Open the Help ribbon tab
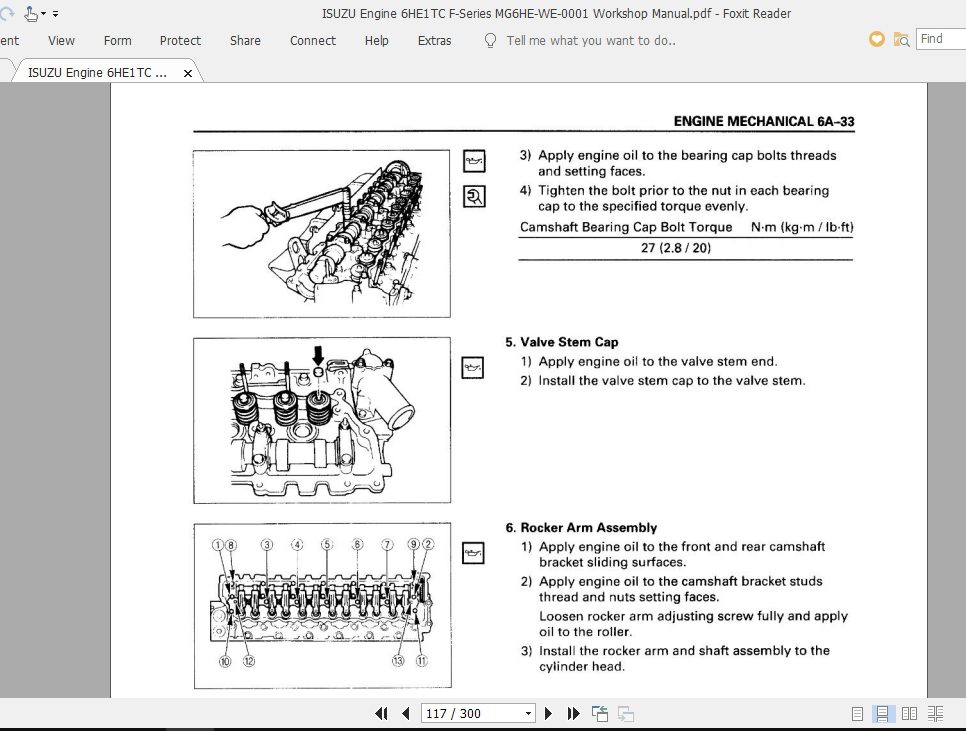The image size is (966, 731). tap(376, 41)
